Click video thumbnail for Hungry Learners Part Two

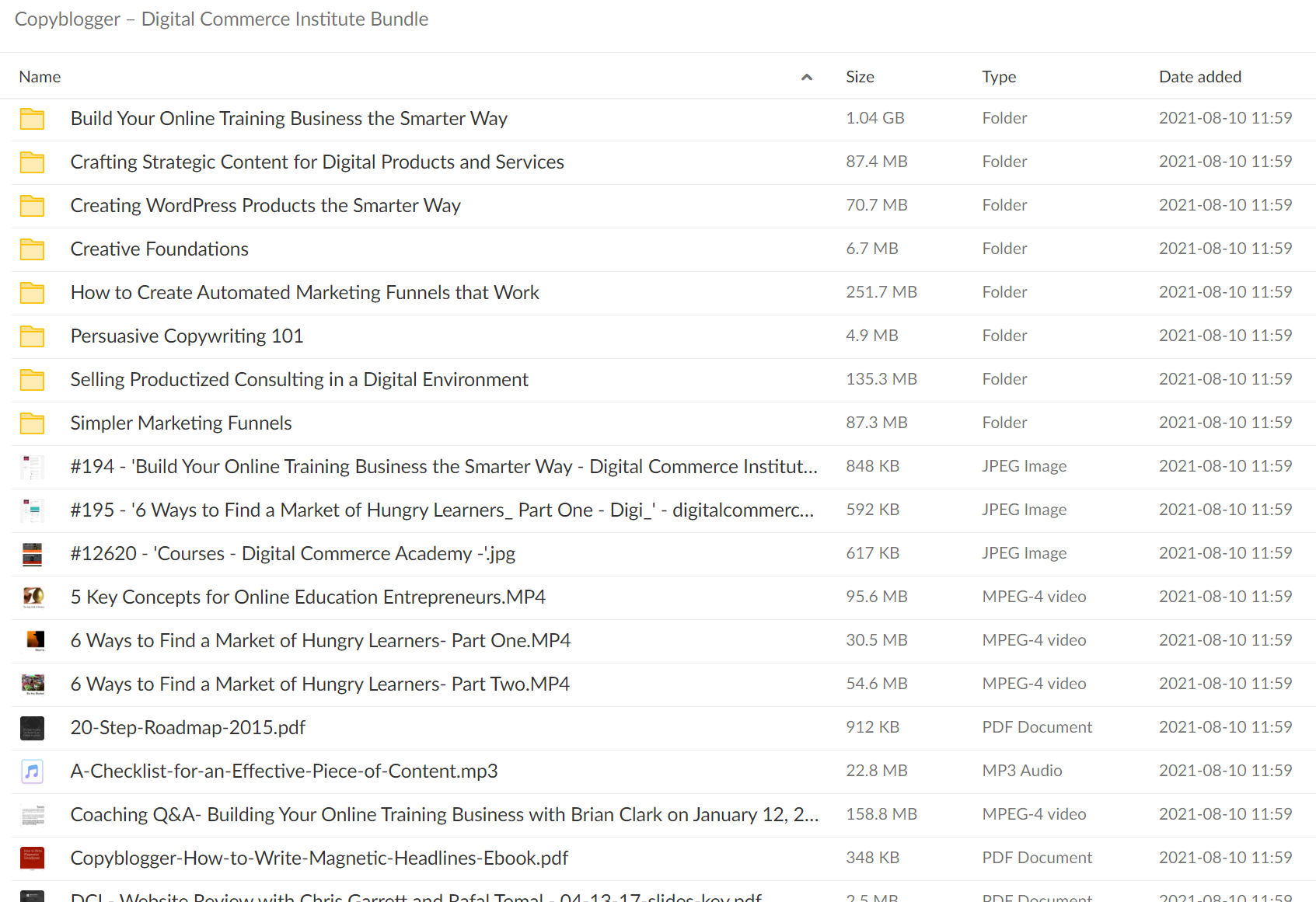tap(32, 684)
